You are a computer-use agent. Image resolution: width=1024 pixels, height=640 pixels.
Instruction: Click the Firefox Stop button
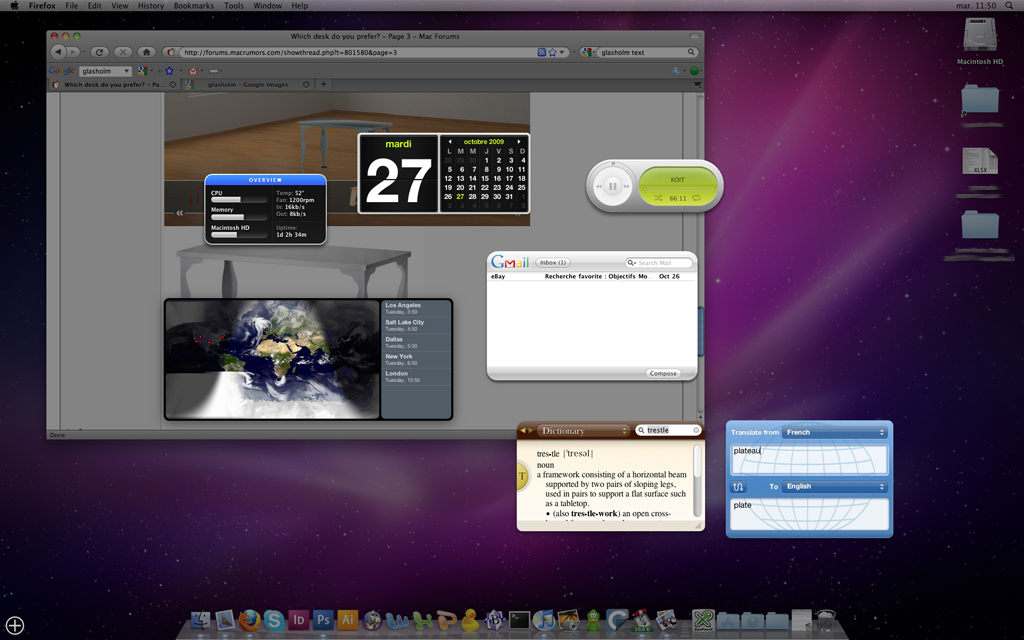tap(123, 52)
